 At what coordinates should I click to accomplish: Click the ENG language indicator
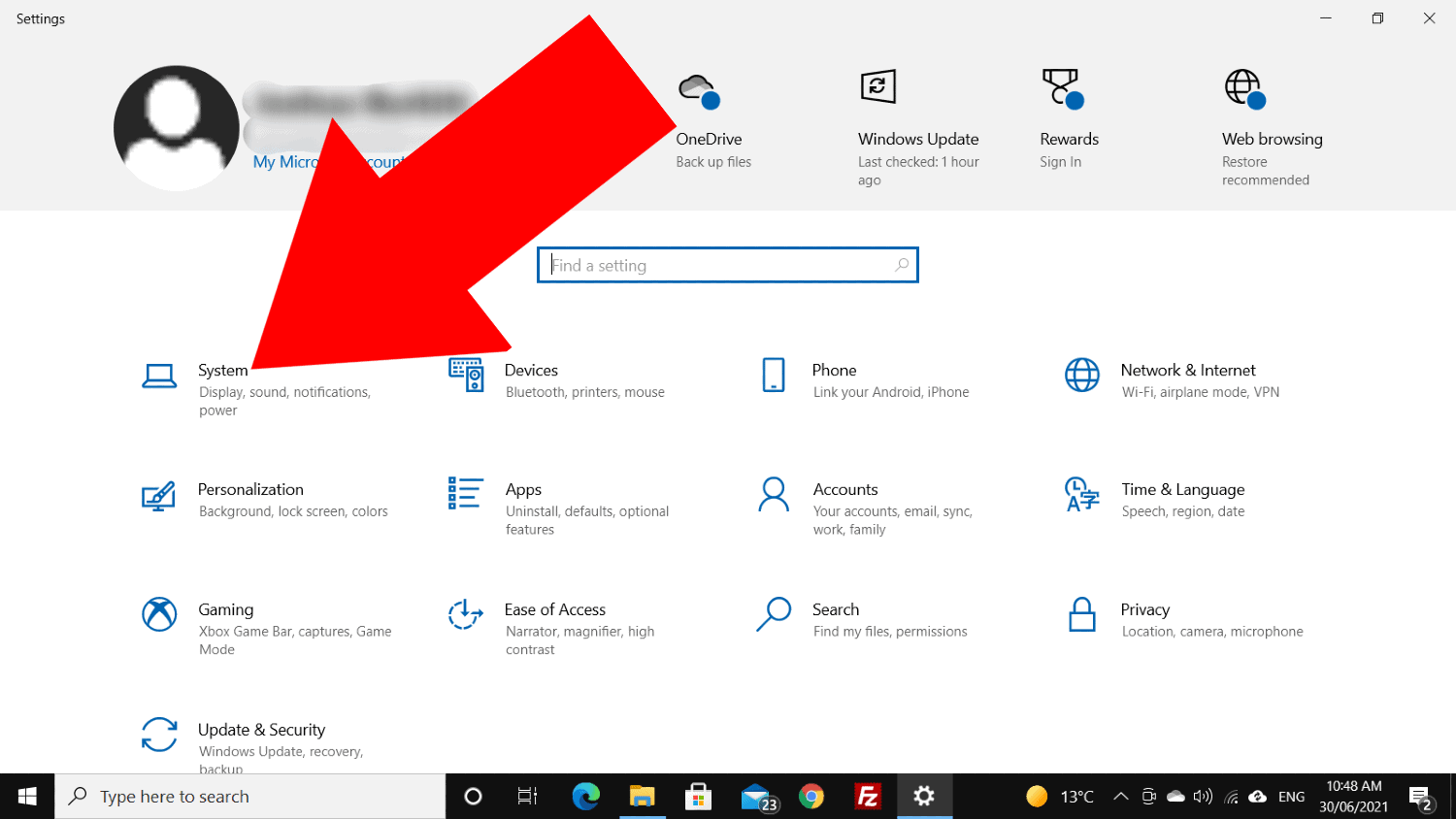1291,797
